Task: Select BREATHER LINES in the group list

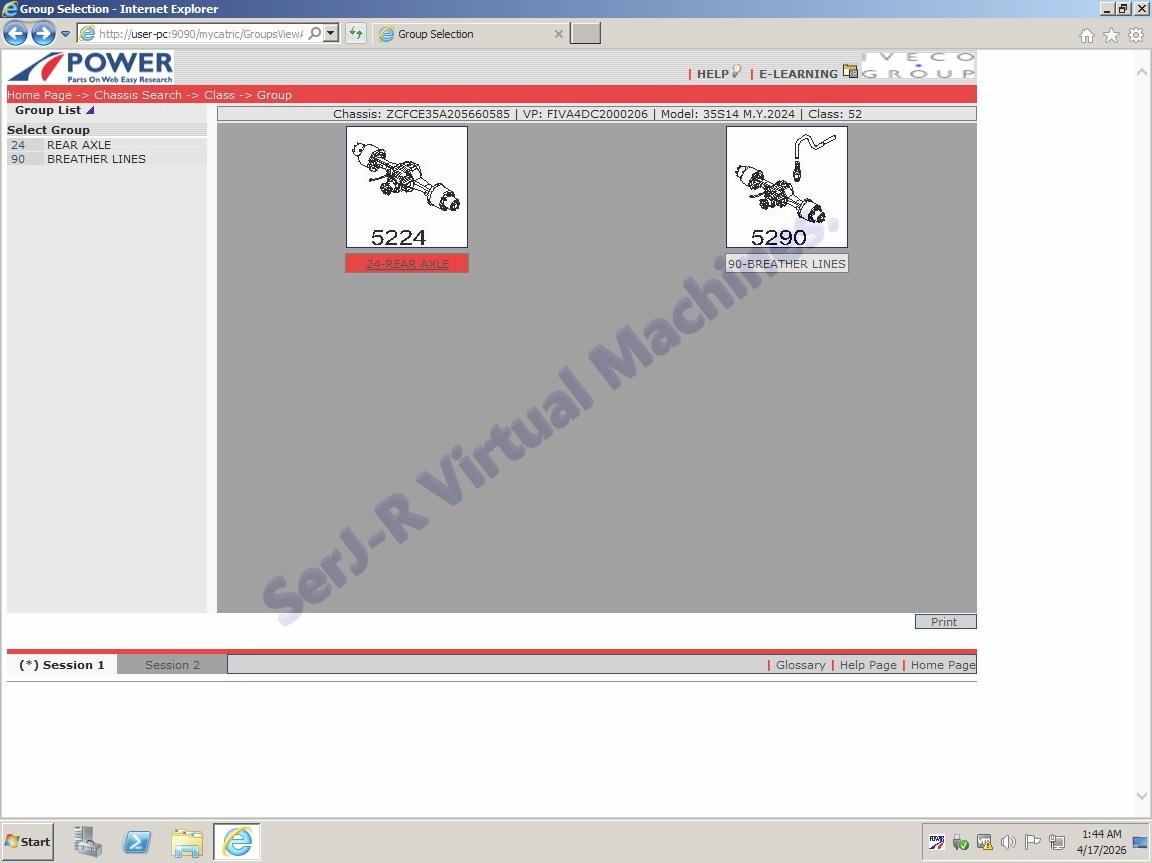Action: coord(96,159)
